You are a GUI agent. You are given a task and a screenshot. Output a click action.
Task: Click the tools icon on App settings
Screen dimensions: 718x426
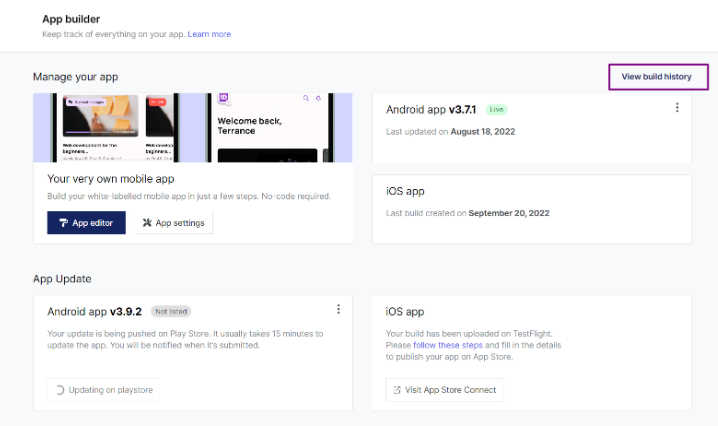coord(149,223)
